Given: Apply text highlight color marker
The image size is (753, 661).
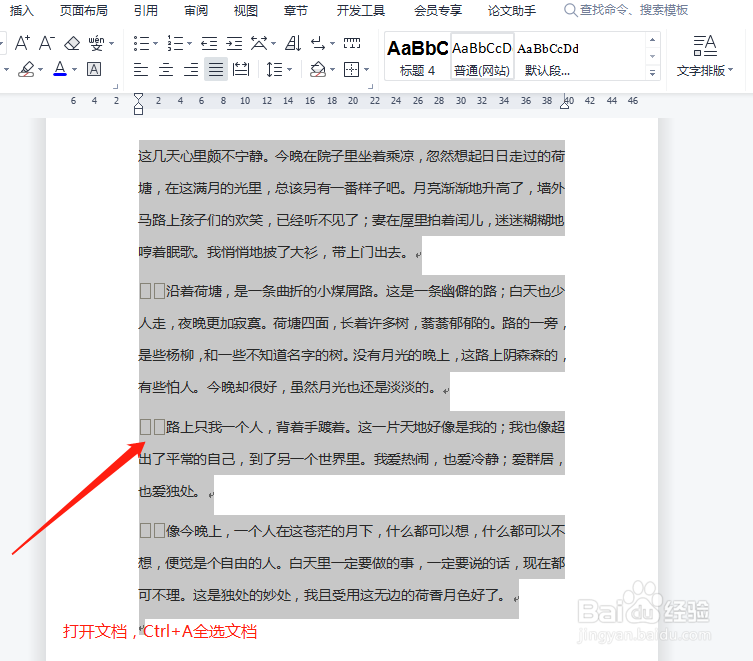Looking at the screenshot, I should pyautogui.click(x=26, y=70).
